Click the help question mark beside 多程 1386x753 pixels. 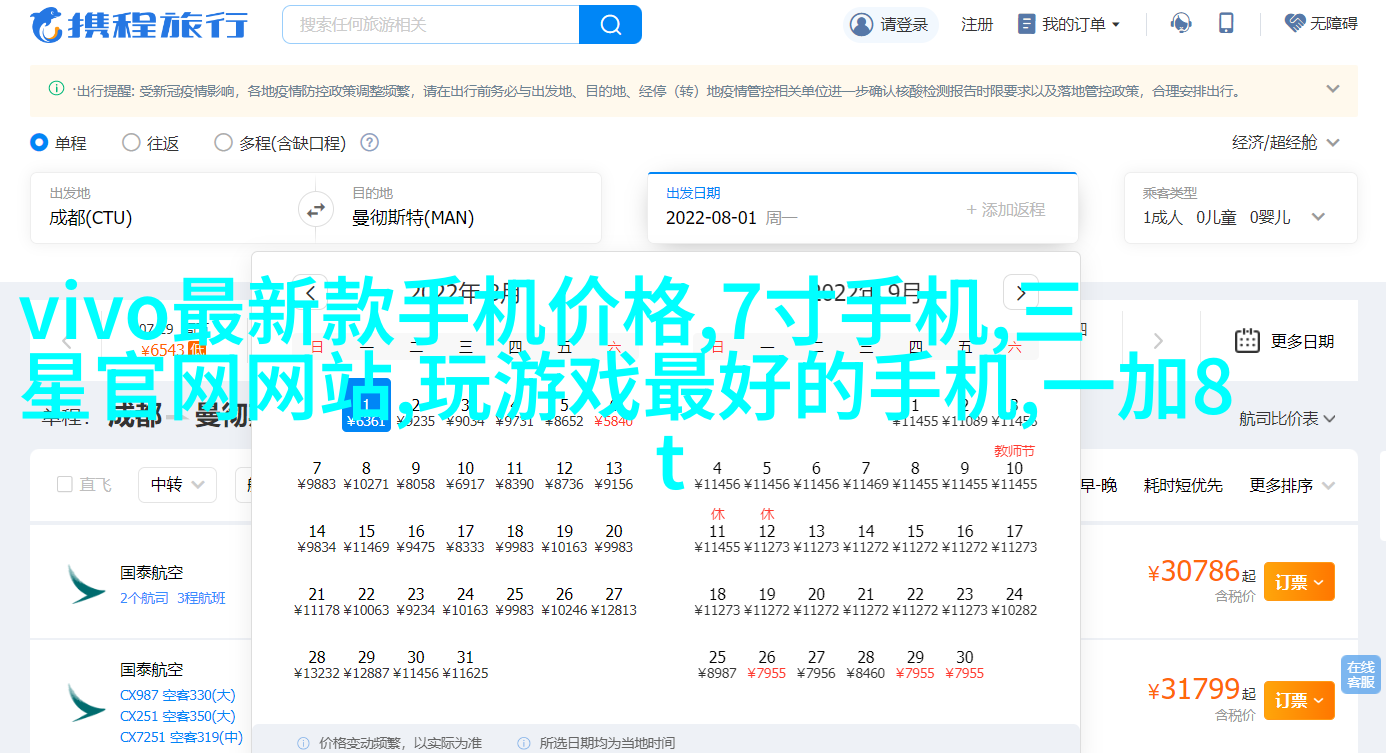pyautogui.click(x=369, y=143)
